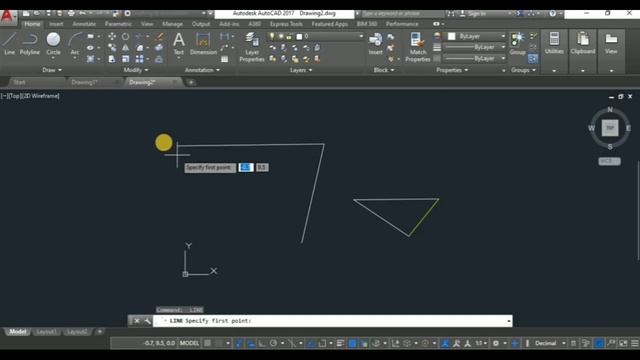Screen dimensions: 640x360
Task: Click the new drawing tab plus button
Action: click(x=191, y=82)
